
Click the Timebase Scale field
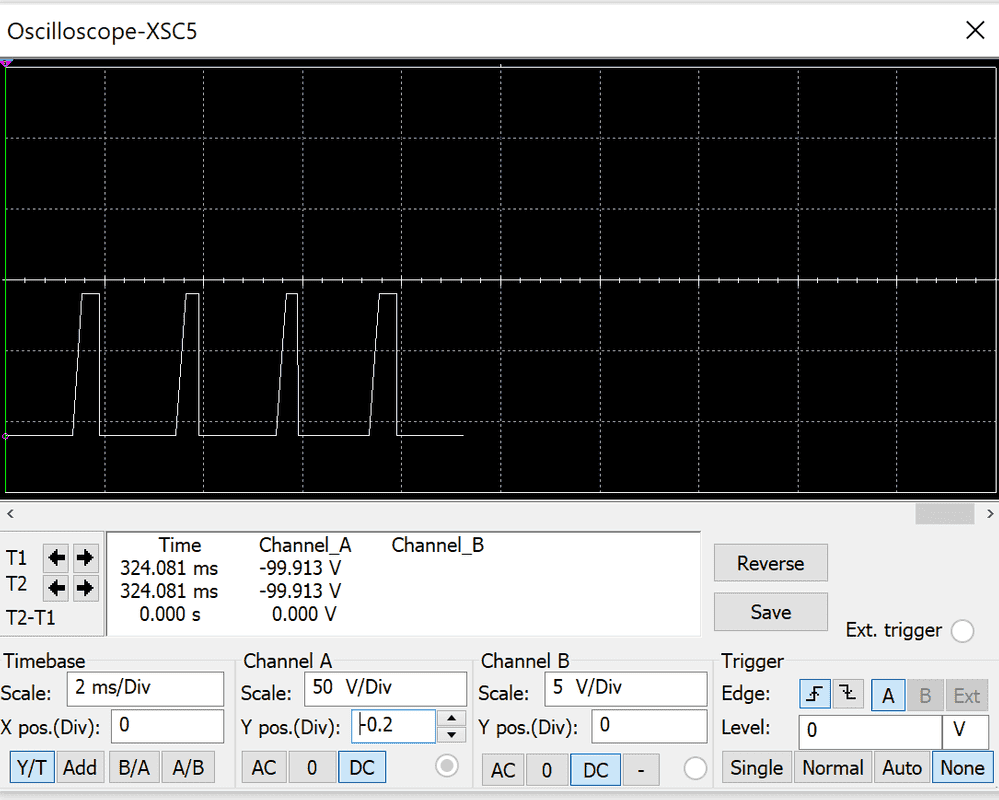145,689
